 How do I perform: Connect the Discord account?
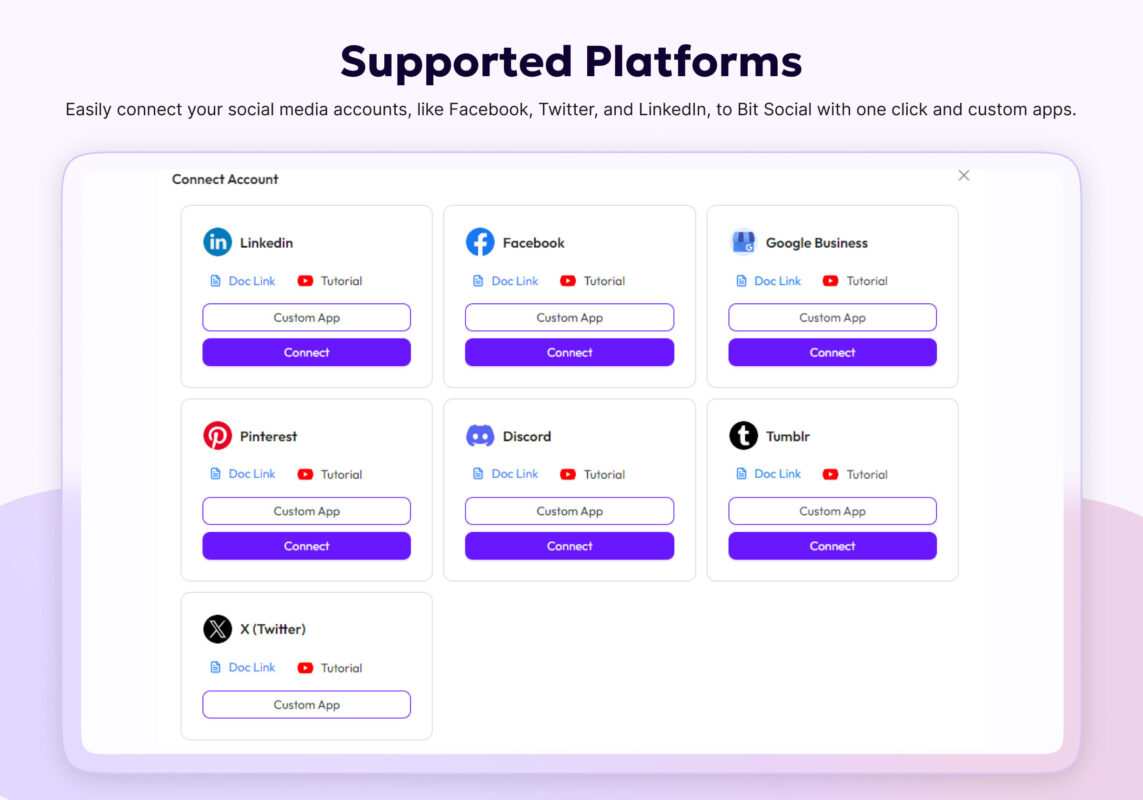(569, 545)
